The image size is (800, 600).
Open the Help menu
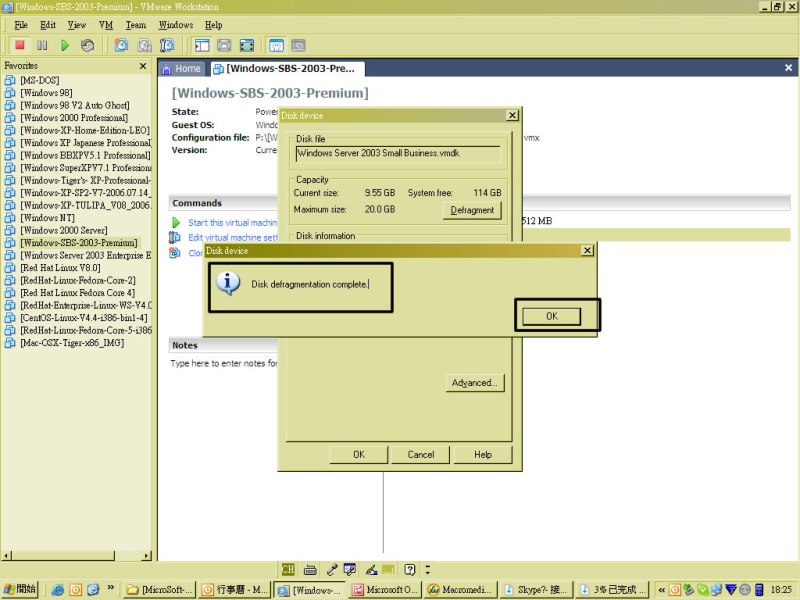(x=213, y=25)
